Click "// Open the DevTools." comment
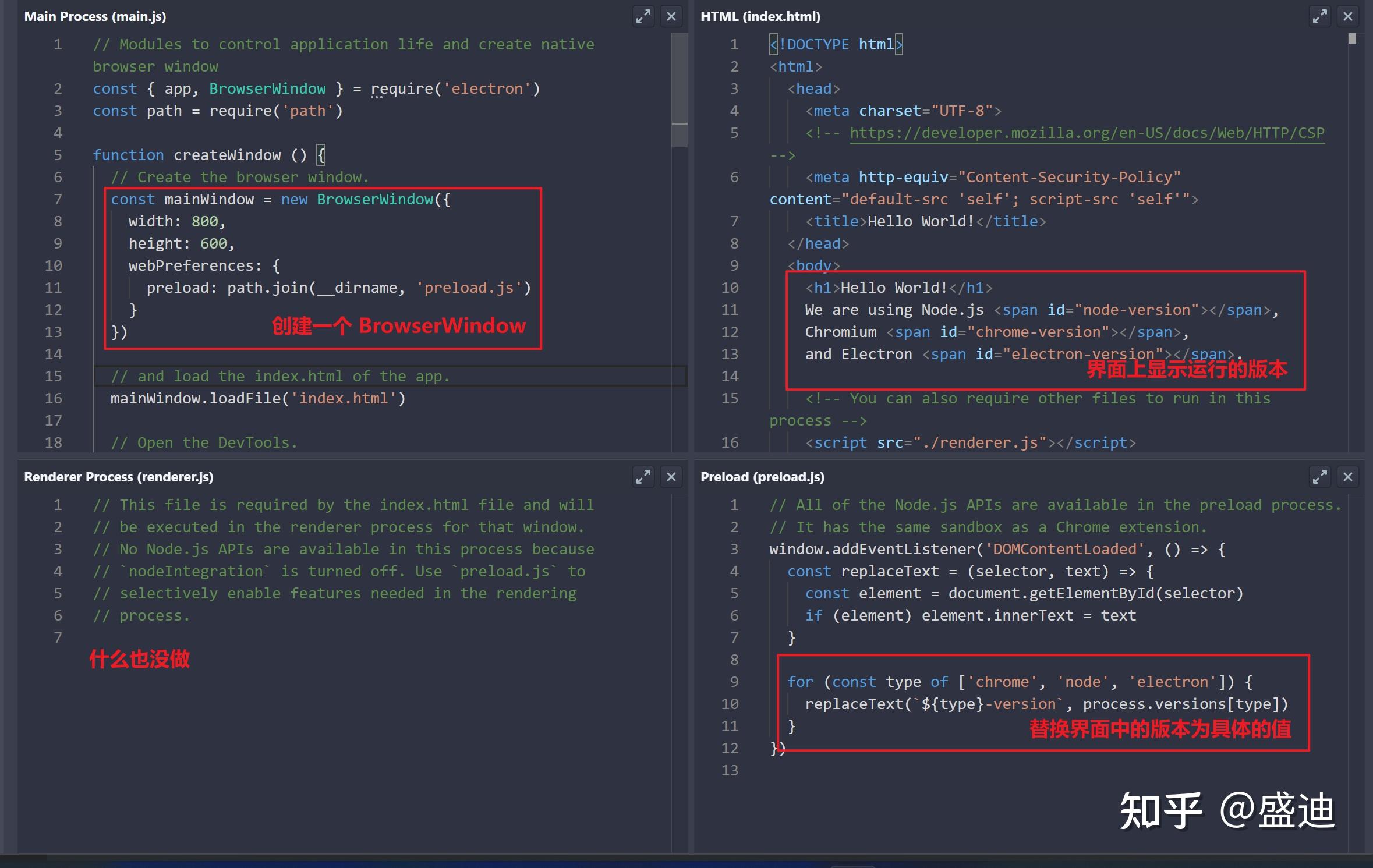This screenshot has width=1373, height=868. tap(204, 442)
